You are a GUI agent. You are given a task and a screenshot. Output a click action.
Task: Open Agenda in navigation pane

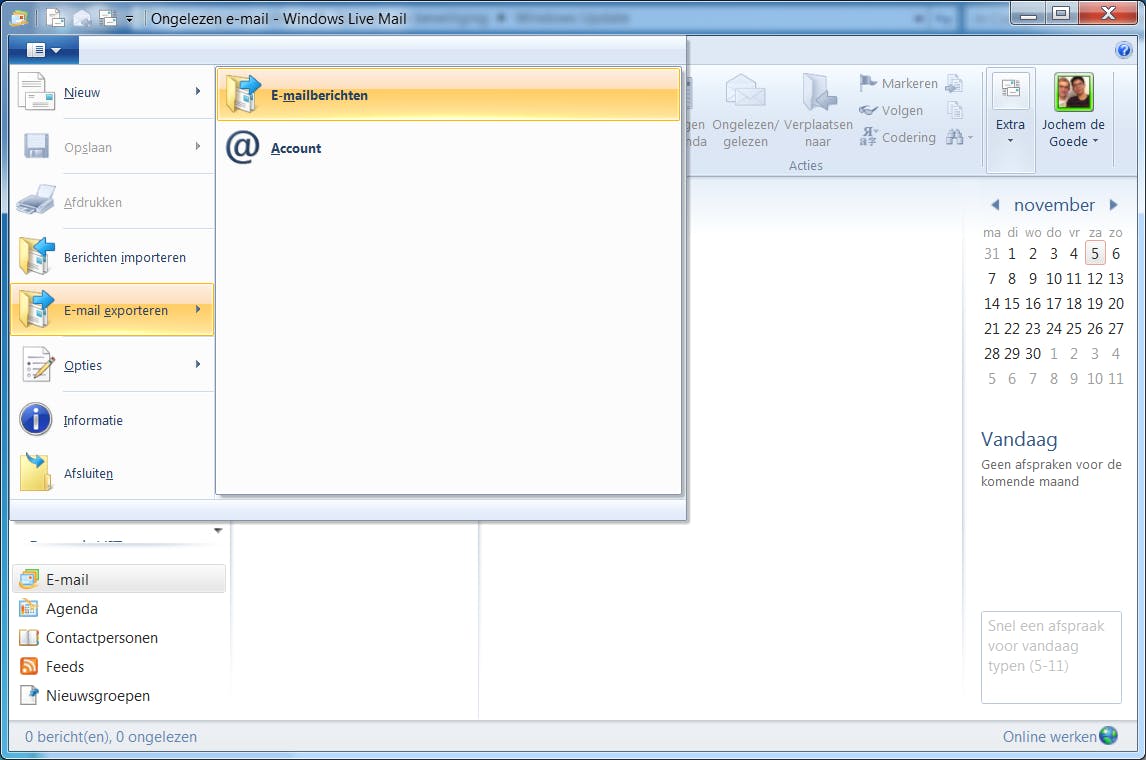(x=72, y=608)
